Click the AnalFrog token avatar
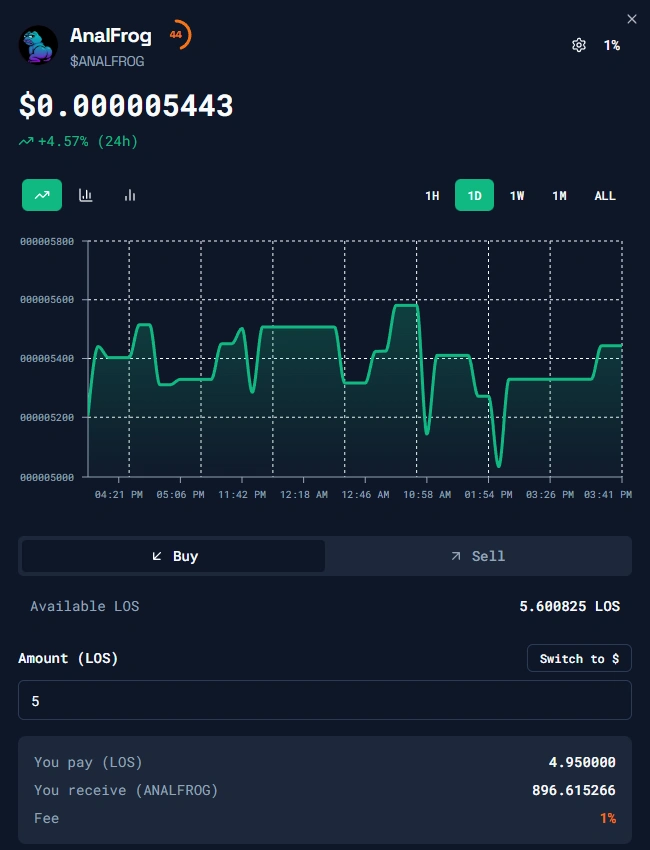This screenshot has height=850, width=650. [x=38, y=45]
